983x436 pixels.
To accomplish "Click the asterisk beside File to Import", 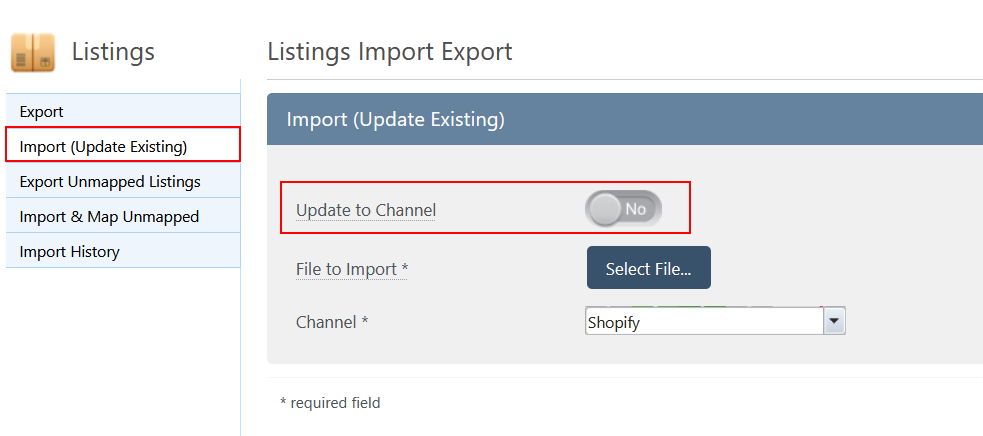I will (405, 267).
